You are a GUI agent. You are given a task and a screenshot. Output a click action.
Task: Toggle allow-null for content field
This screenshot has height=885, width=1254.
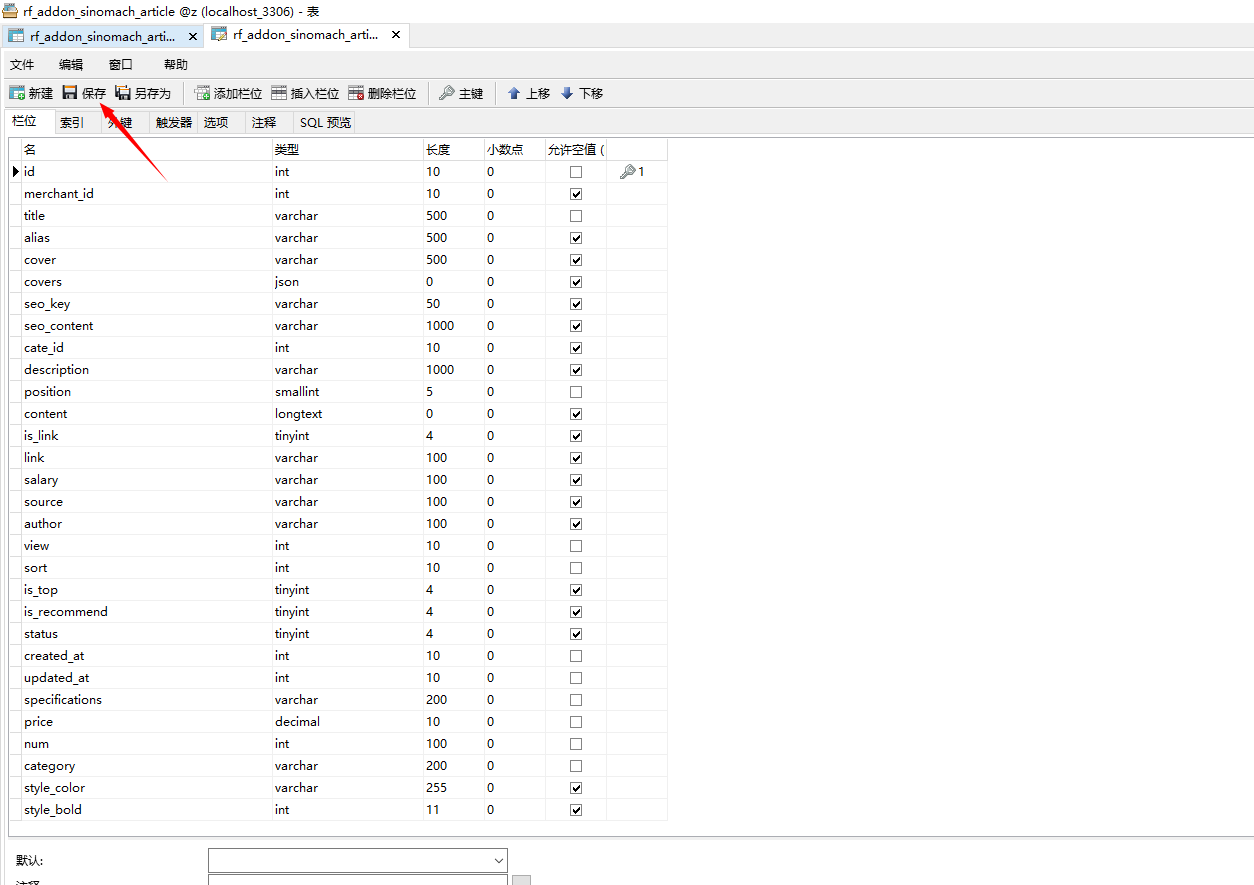tap(576, 414)
